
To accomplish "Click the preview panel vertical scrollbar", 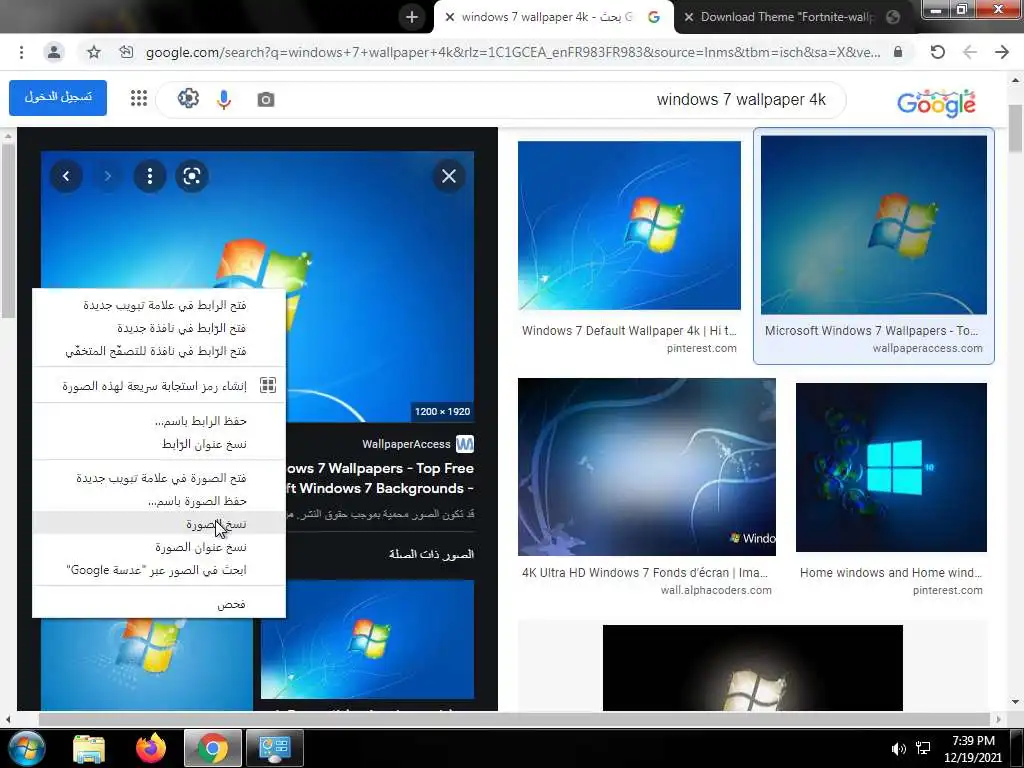I will pos(8,230).
